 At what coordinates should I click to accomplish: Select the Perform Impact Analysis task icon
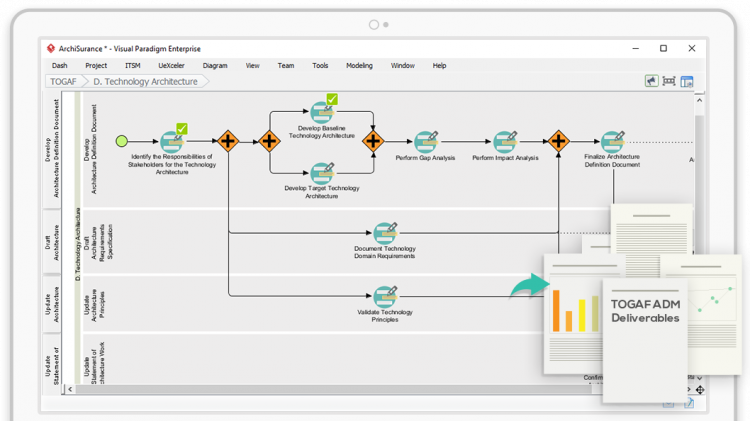[x=505, y=141]
